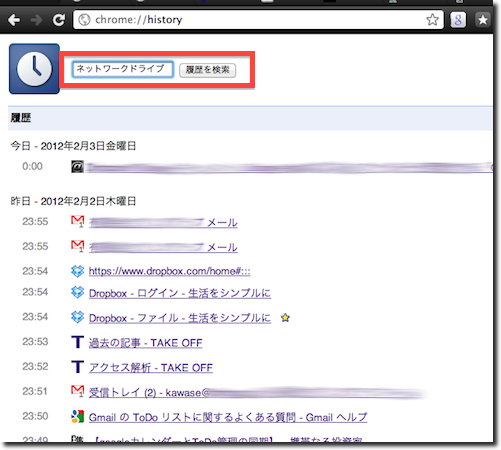Click the 23:53 timestamp
The width and height of the screenshot is (501, 450).
click(35, 342)
